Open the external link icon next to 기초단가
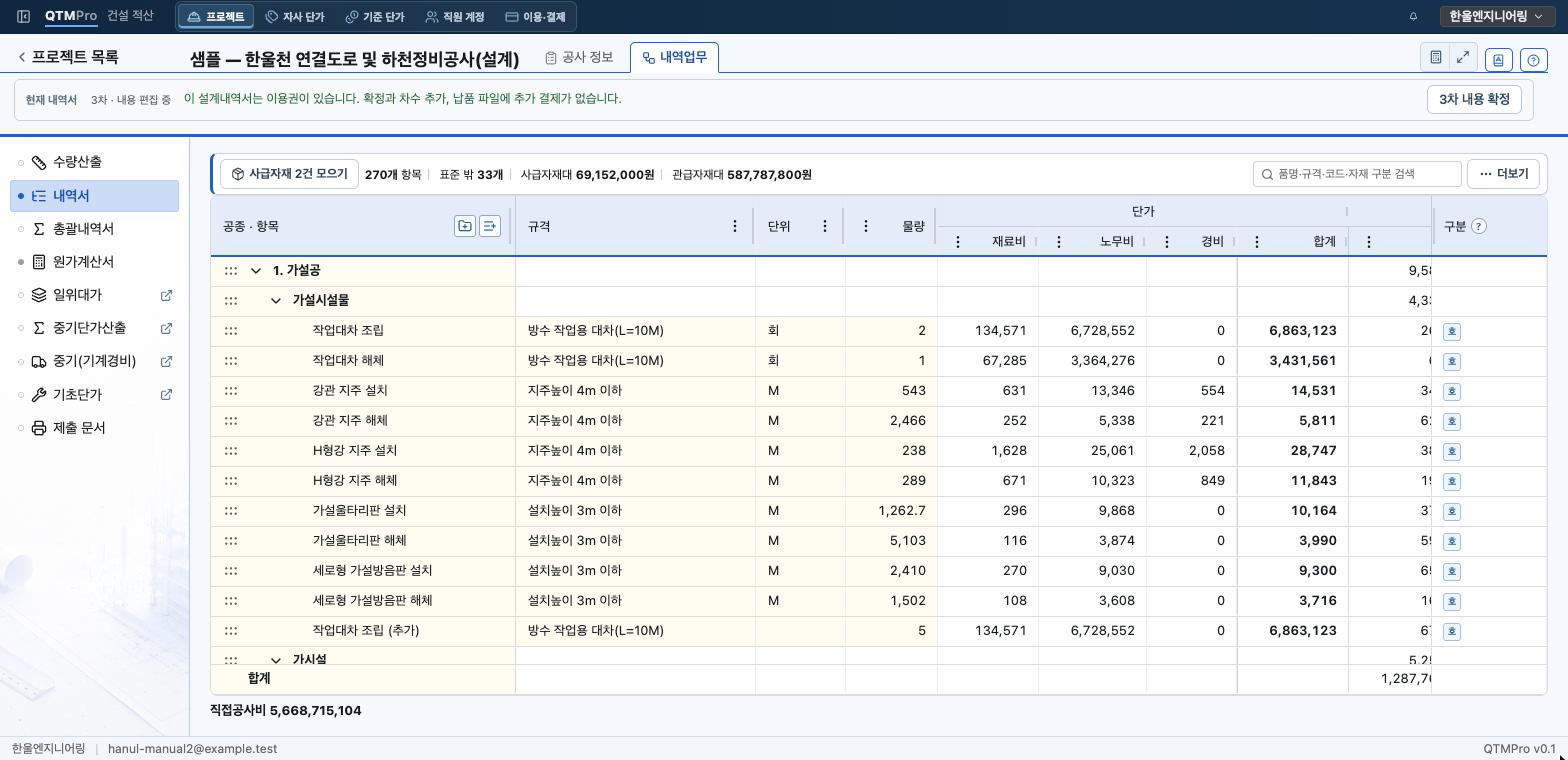 click(x=166, y=395)
